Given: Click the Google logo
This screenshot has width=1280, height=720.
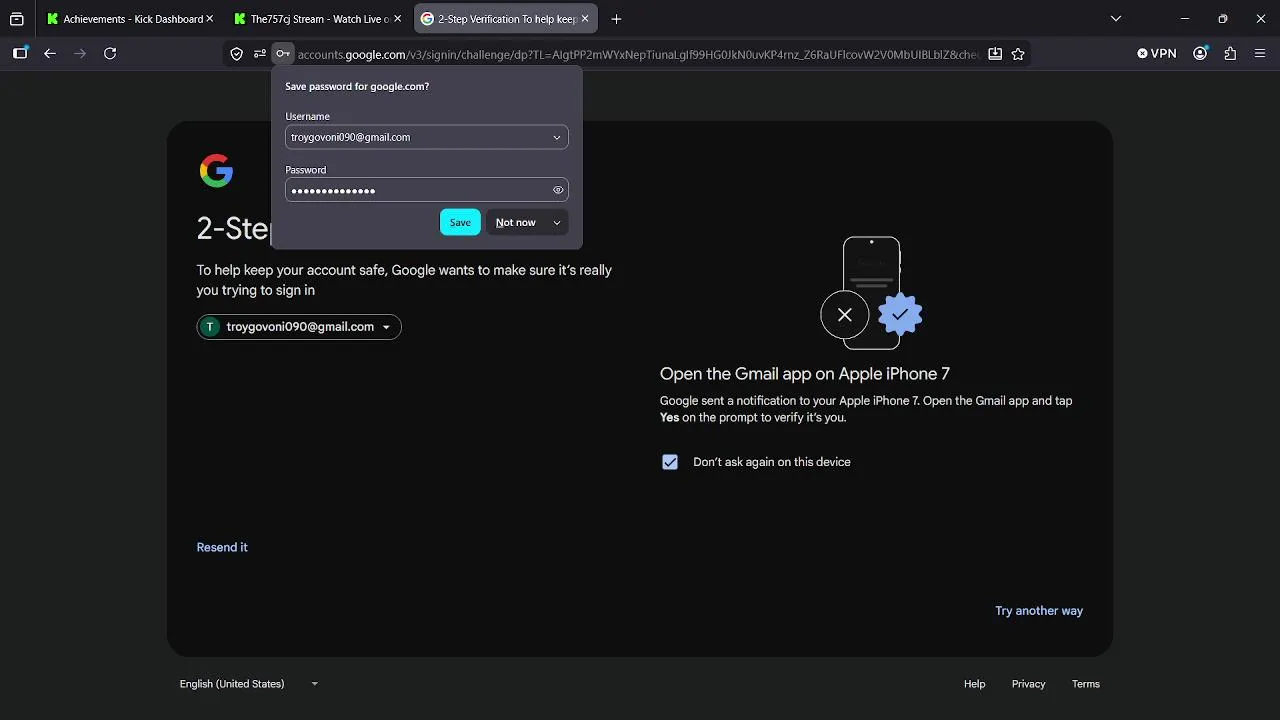Looking at the screenshot, I should coord(216,171).
